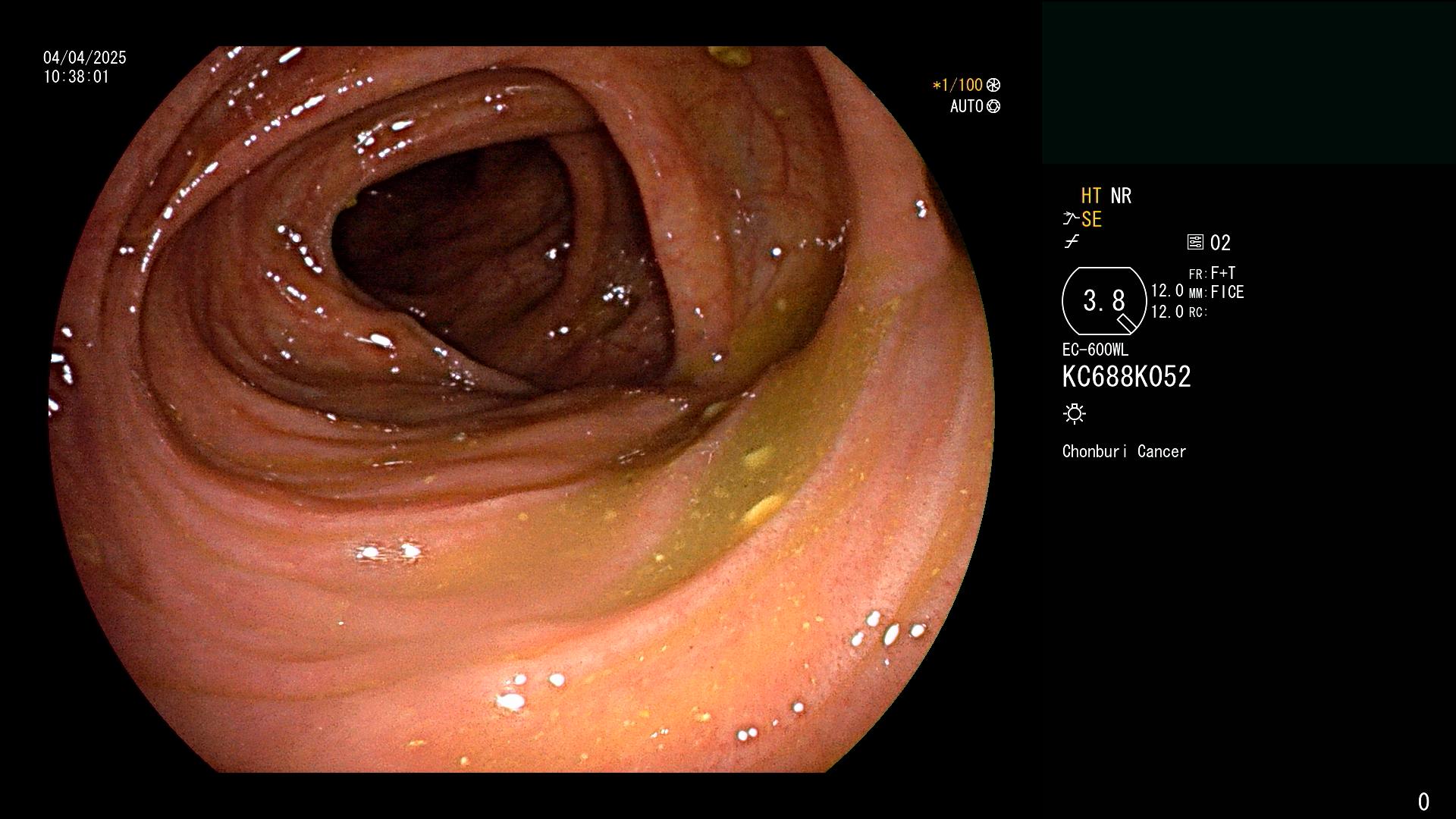Click the preset number 02
This screenshot has height=819, width=1456.
pos(1220,243)
